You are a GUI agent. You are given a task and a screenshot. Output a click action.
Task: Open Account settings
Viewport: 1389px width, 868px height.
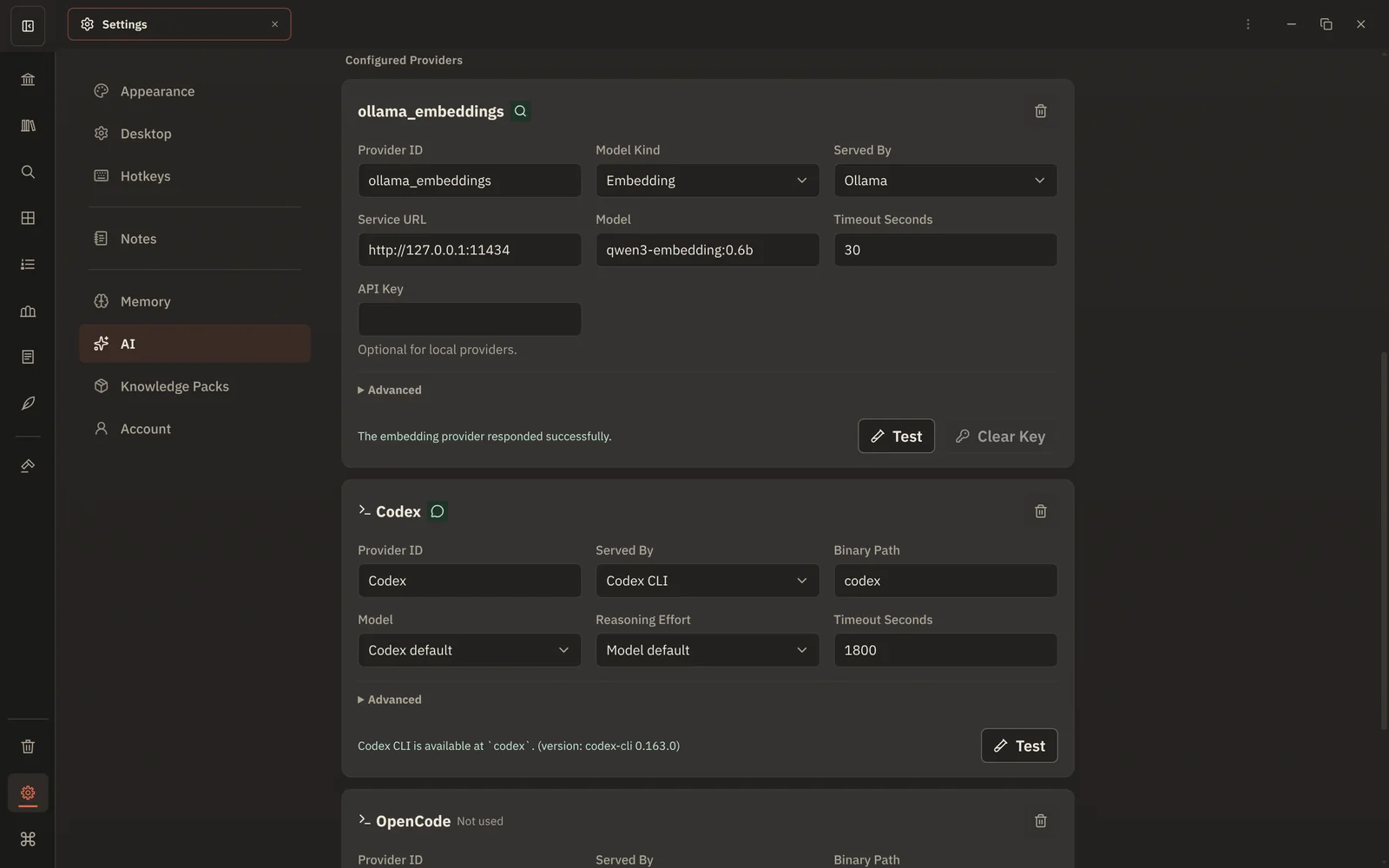[x=194, y=429]
